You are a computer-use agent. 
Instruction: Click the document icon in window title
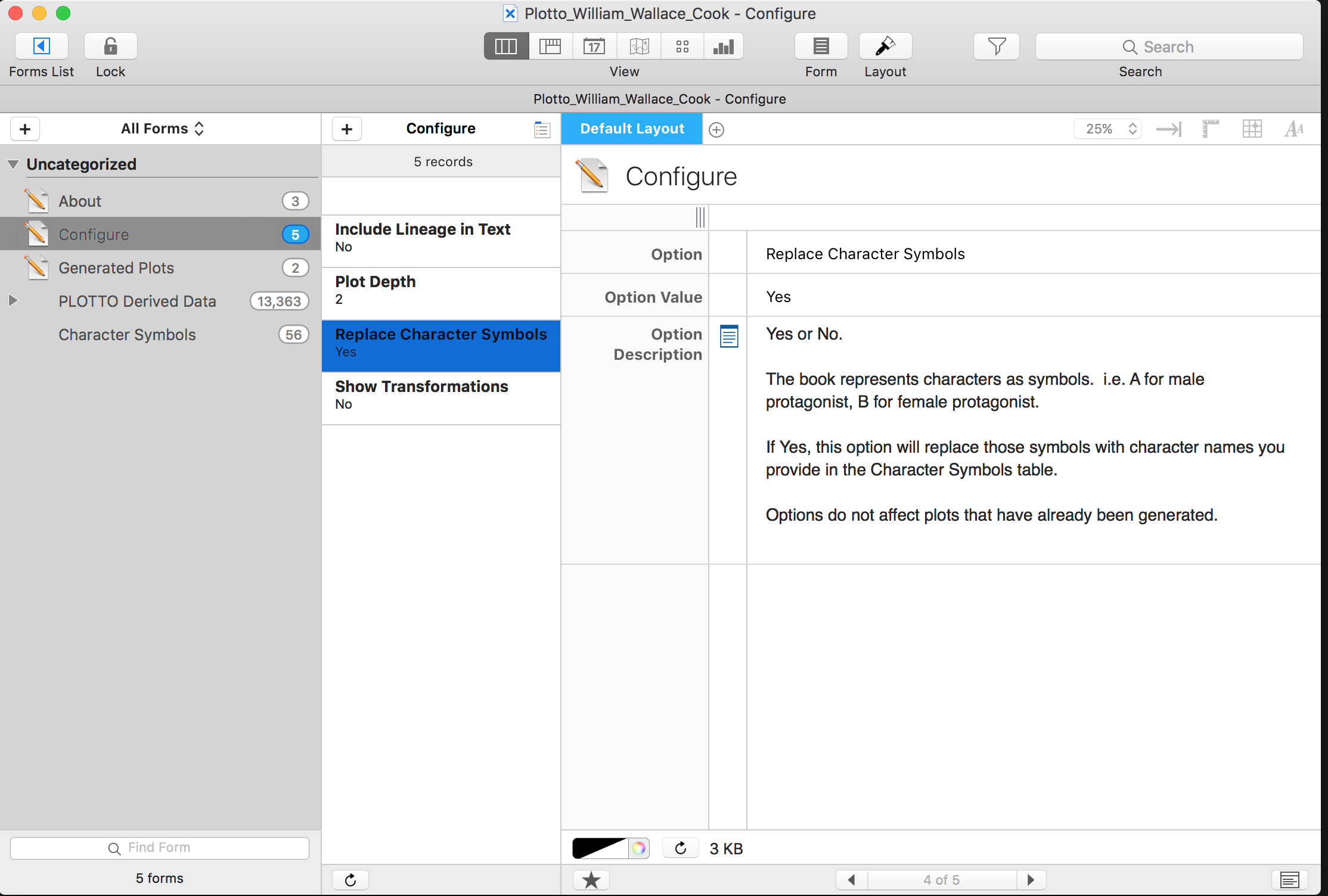[x=510, y=13]
